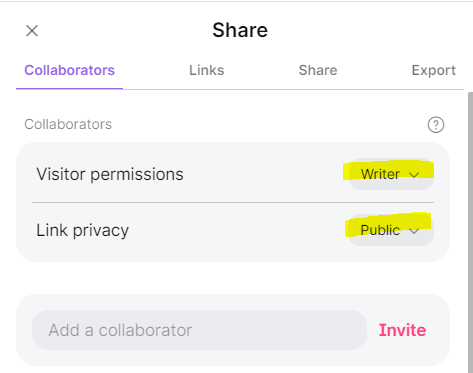The image size is (473, 373).
Task: Focus the Add a collaborator field
Action: 199,330
